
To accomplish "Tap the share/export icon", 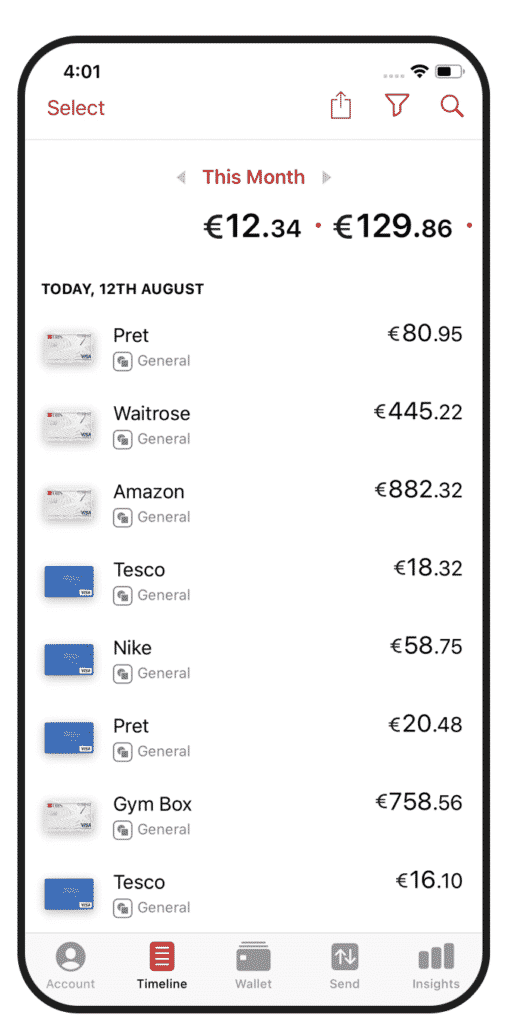I will [341, 105].
